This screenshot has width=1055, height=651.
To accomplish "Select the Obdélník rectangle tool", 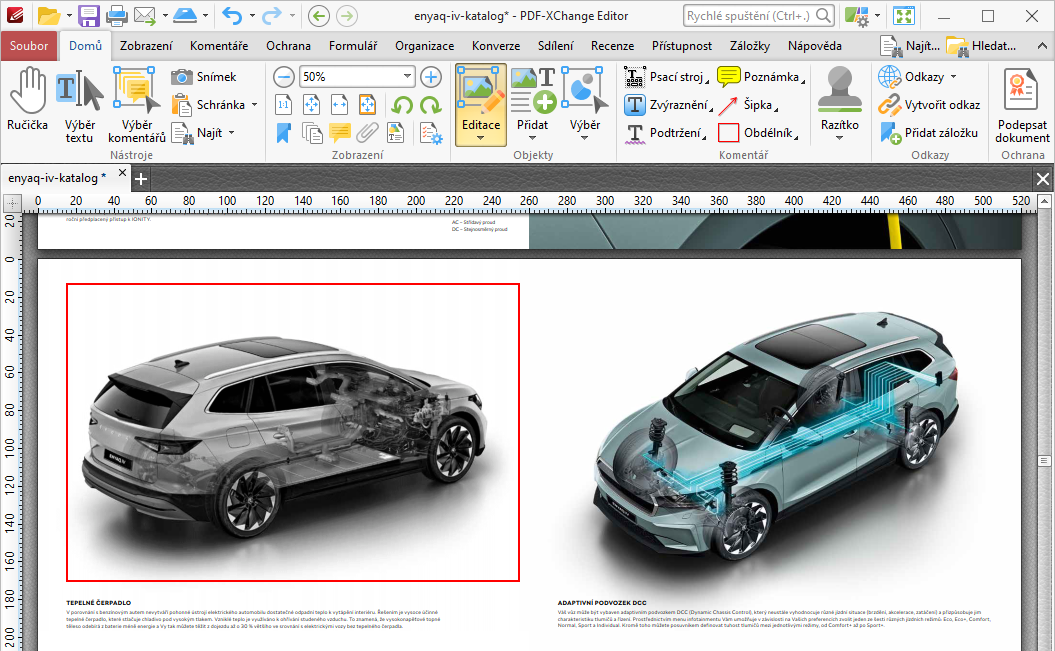I will click(758, 133).
